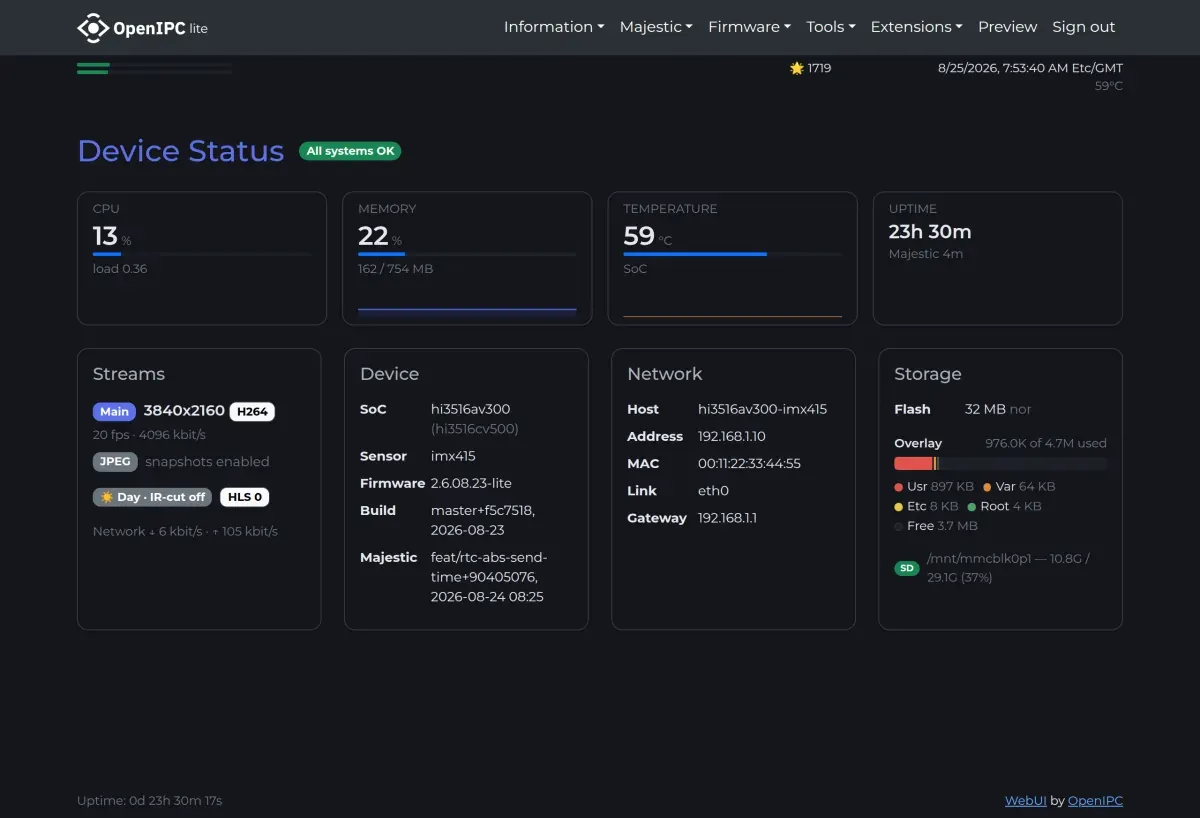The width and height of the screenshot is (1200, 818).
Task: Open the OpenIPC footer link
Action: [x=1095, y=800]
